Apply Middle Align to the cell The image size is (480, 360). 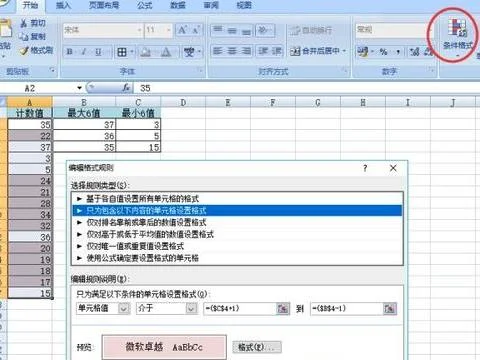tap(232, 30)
